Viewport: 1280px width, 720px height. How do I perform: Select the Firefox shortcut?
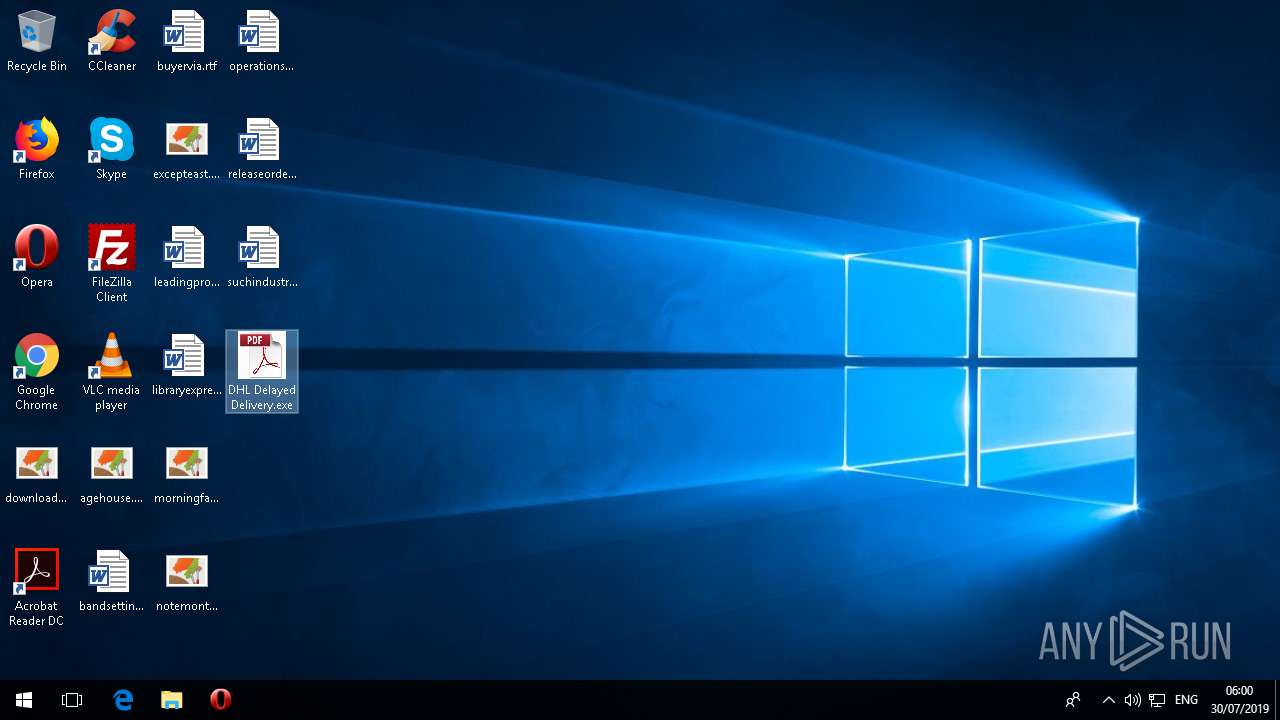click(x=37, y=150)
